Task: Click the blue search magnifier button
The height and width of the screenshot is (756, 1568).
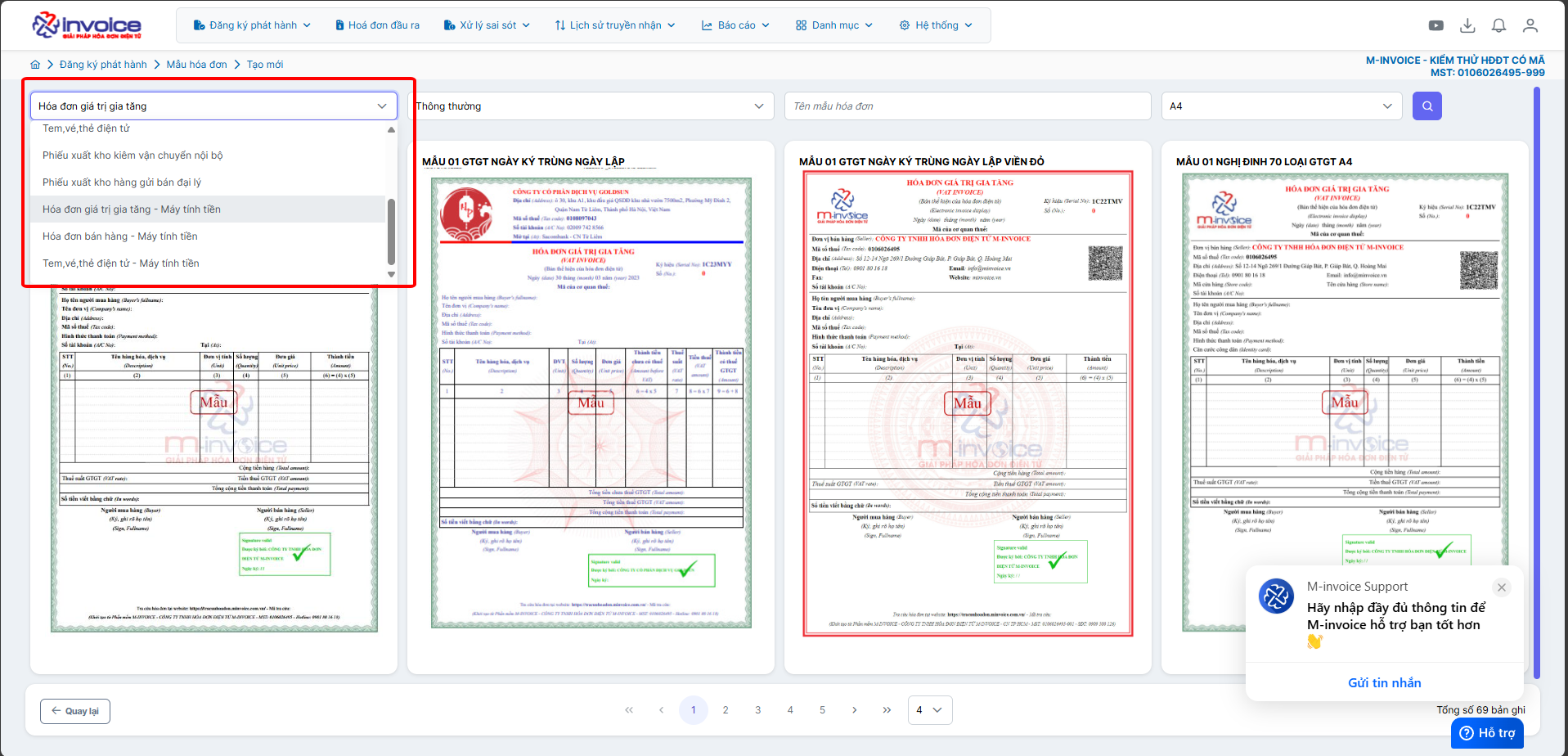Action: 1426,106
